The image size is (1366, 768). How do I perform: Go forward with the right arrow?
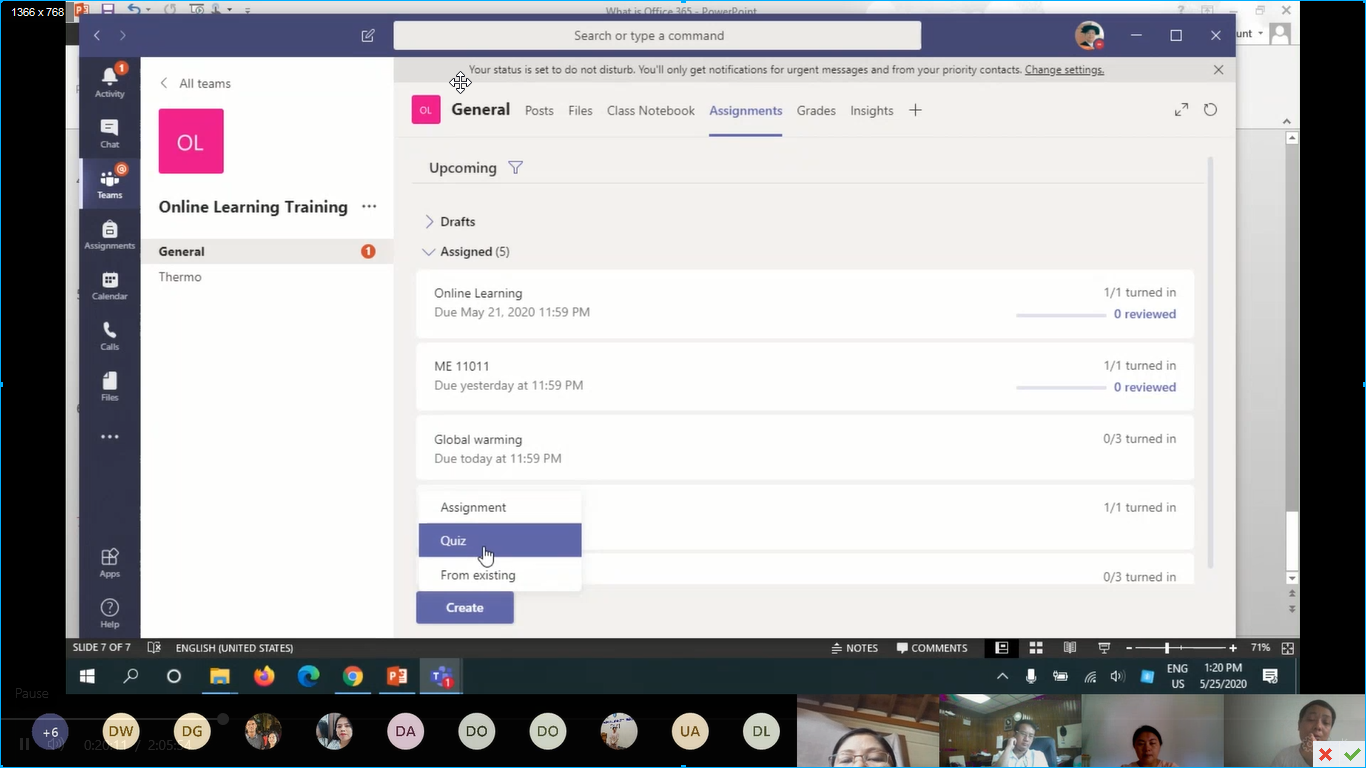123,35
